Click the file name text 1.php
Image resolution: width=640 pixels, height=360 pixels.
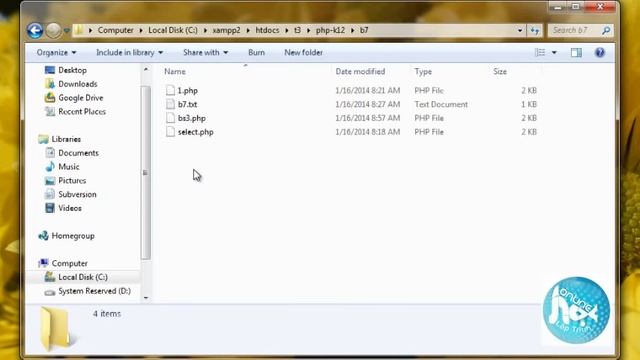point(187,91)
